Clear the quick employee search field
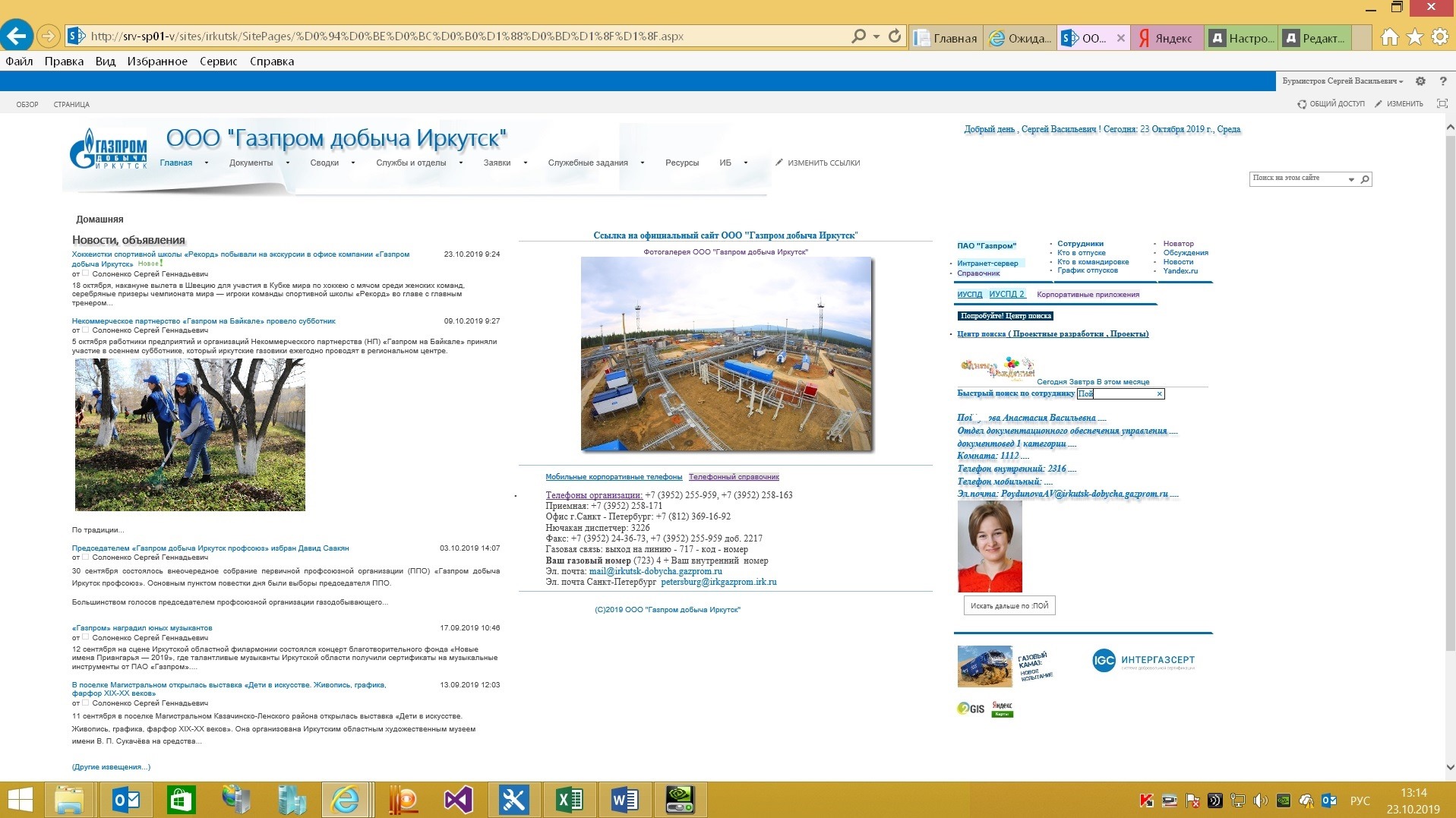Image resolution: width=1456 pixels, height=818 pixels. (1159, 393)
